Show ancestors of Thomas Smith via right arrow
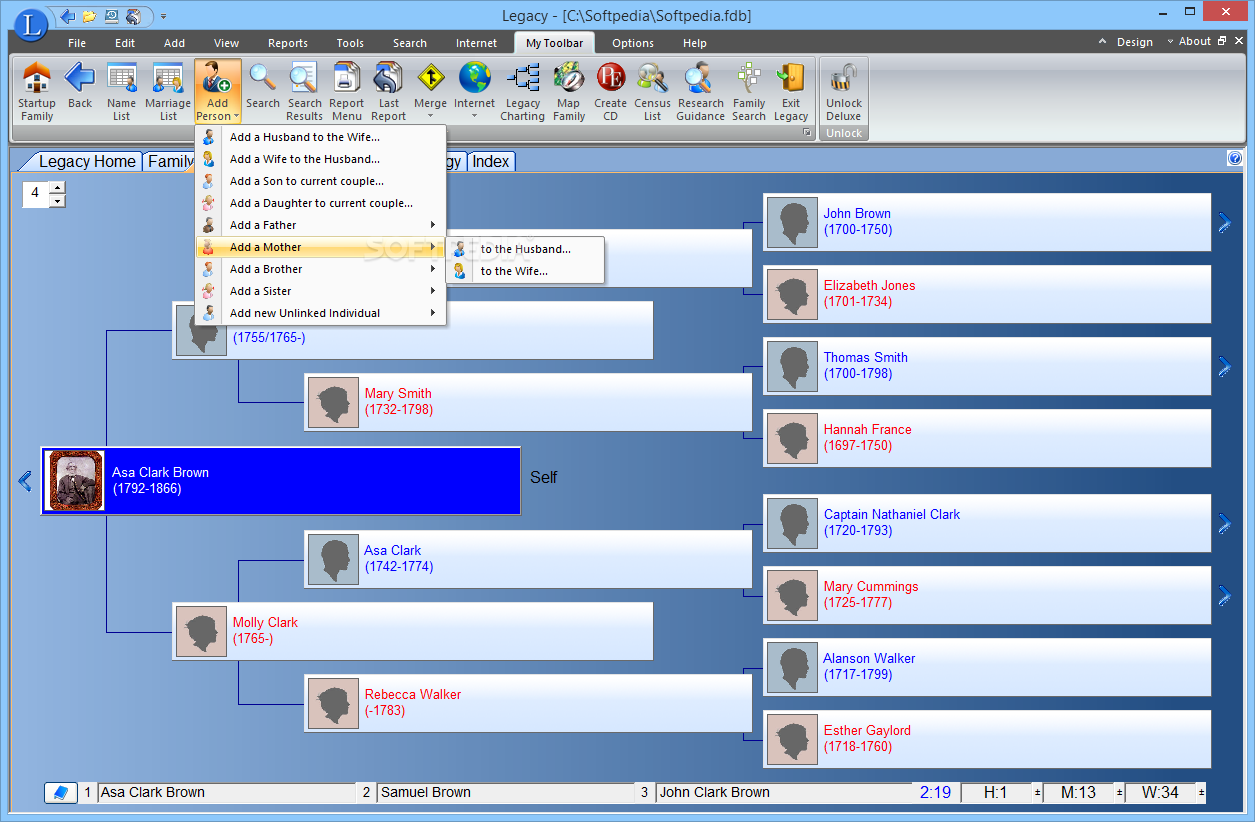The width and height of the screenshot is (1255, 822). pyautogui.click(x=1224, y=367)
